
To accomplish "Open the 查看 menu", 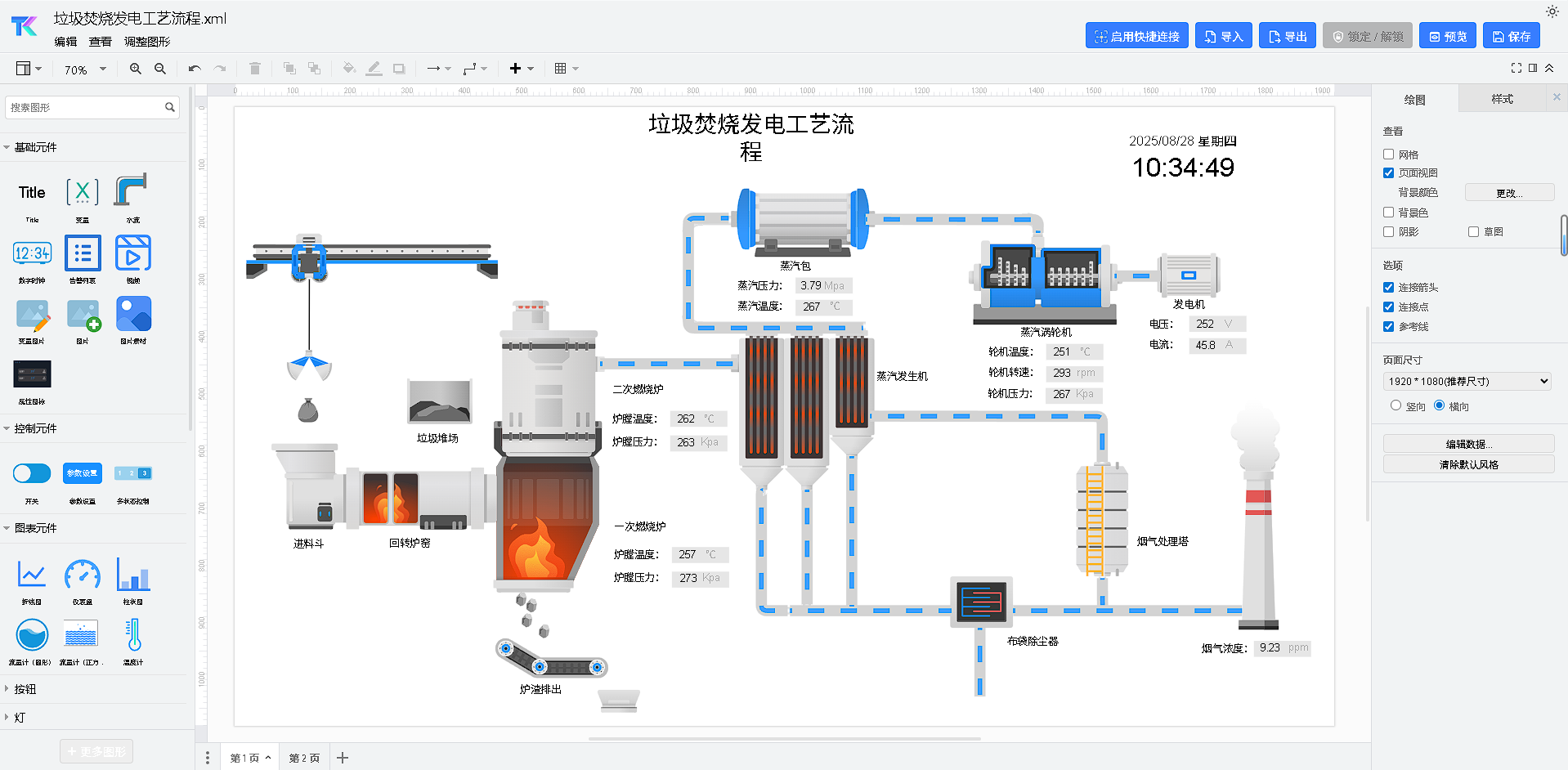I will [x=100, y=42].
